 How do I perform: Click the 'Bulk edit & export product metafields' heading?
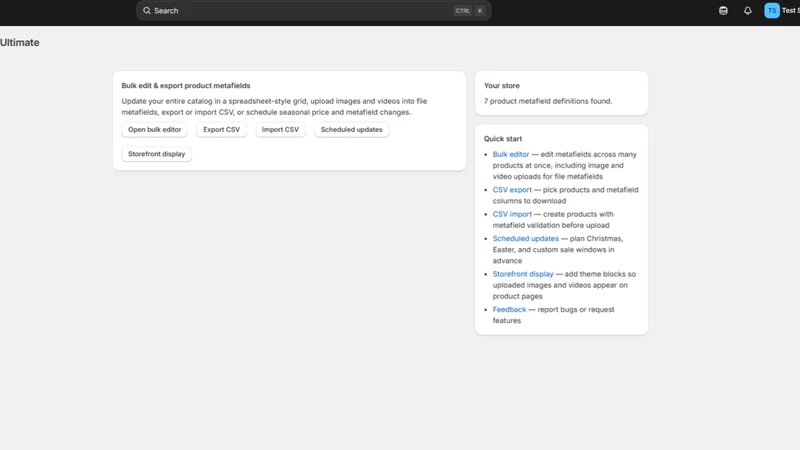click(x=186, y=86)
